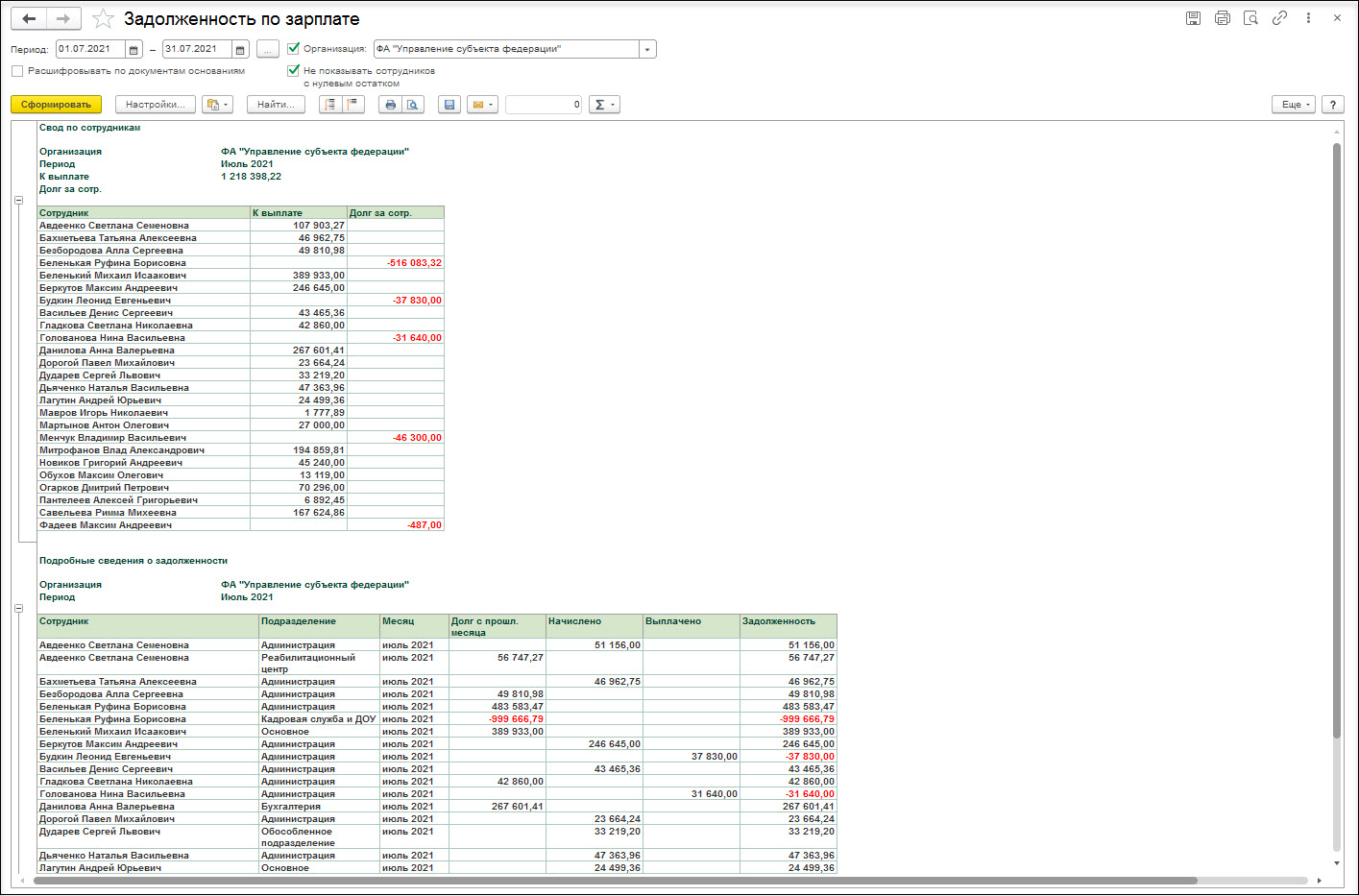Expand the Организация combo box arrow
The height and width of the screenshot is (896, 1359).
coord(647,49)
